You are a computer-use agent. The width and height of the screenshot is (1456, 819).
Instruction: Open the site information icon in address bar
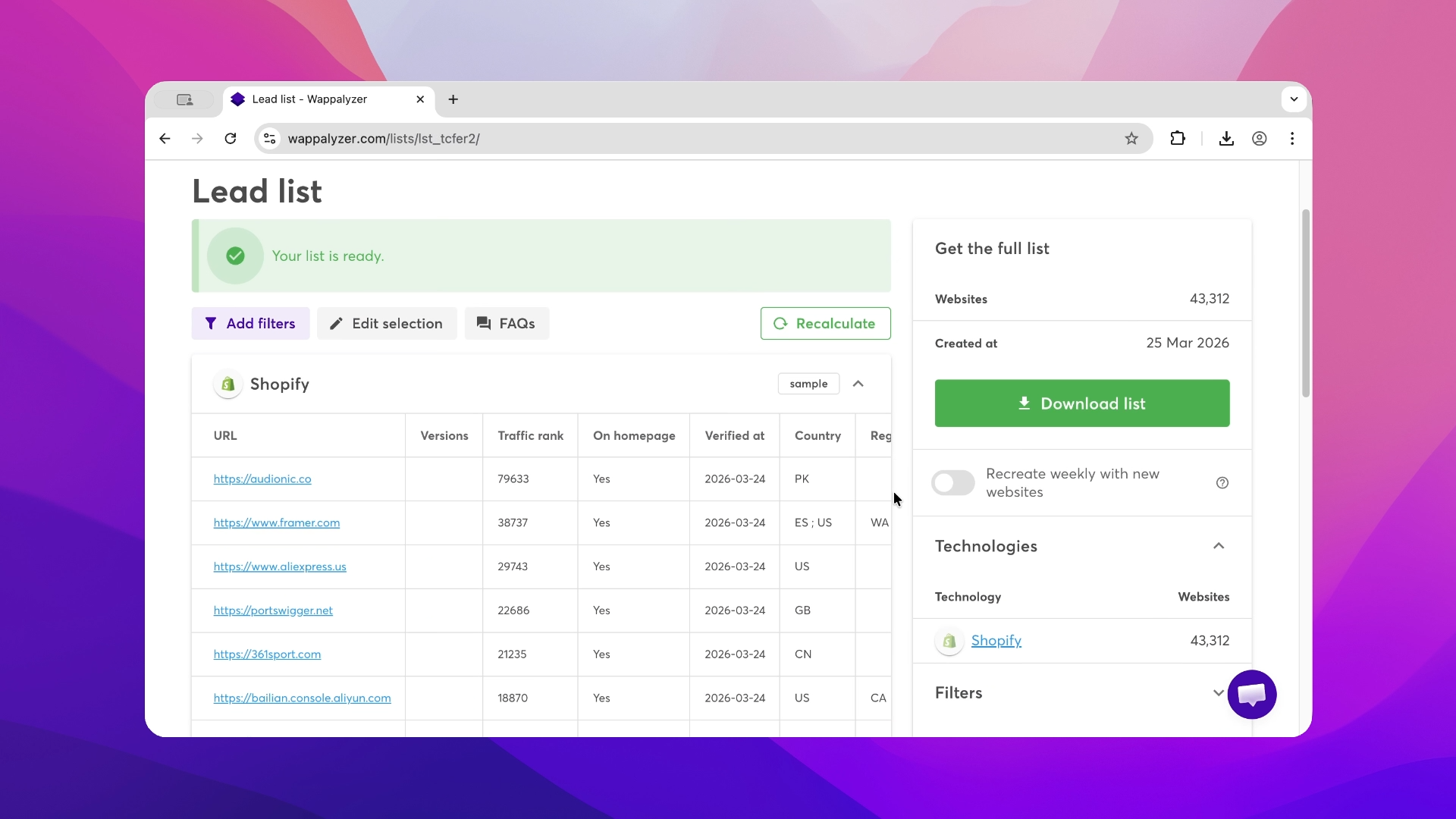coord(269,139)
